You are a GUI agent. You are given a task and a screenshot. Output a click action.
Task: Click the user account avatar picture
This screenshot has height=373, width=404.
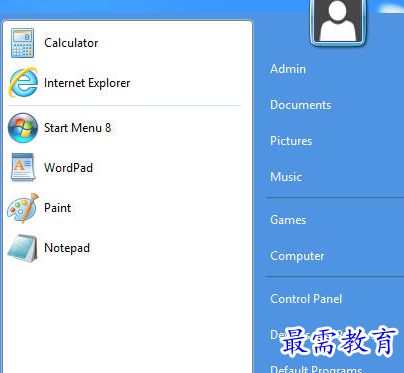pos(338,21)
